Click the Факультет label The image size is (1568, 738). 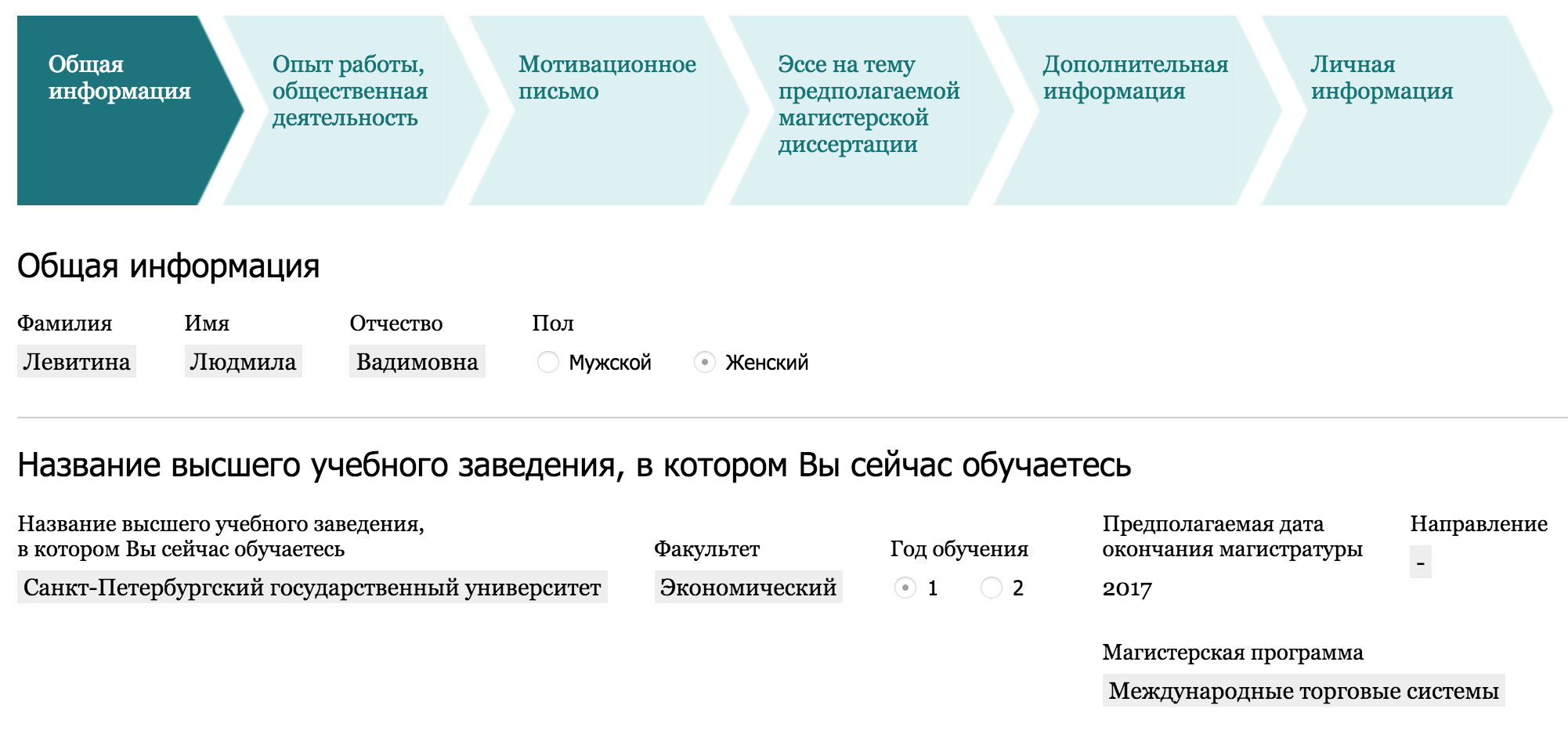pos(707,548)
